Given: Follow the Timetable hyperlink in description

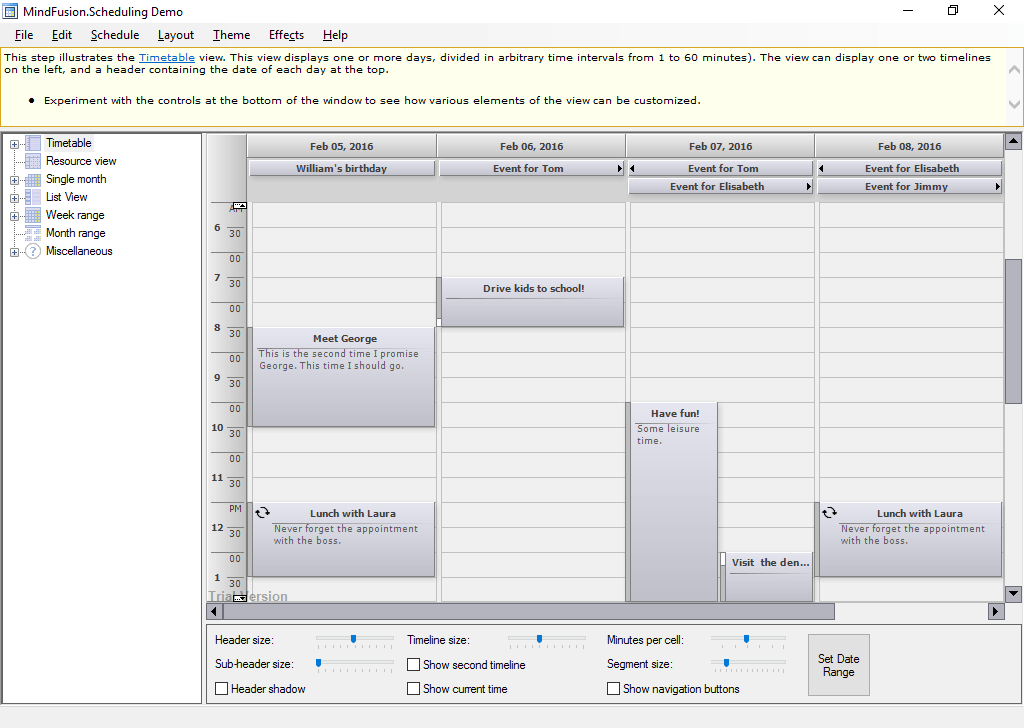Looking at the screenshot, I should tap(166, 58).
